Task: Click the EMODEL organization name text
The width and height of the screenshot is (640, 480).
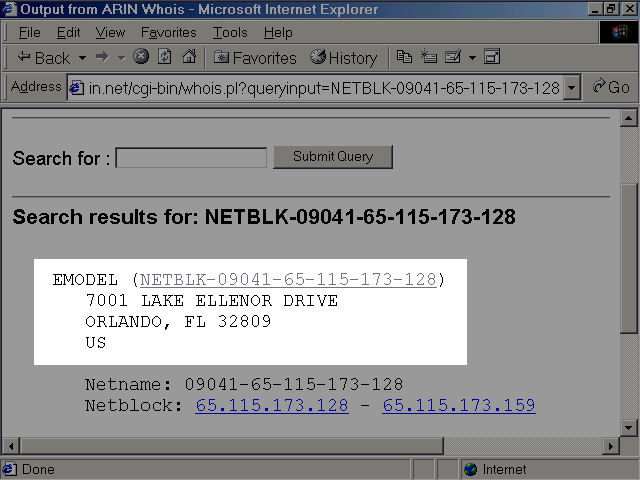Action: tap(85, 280)
